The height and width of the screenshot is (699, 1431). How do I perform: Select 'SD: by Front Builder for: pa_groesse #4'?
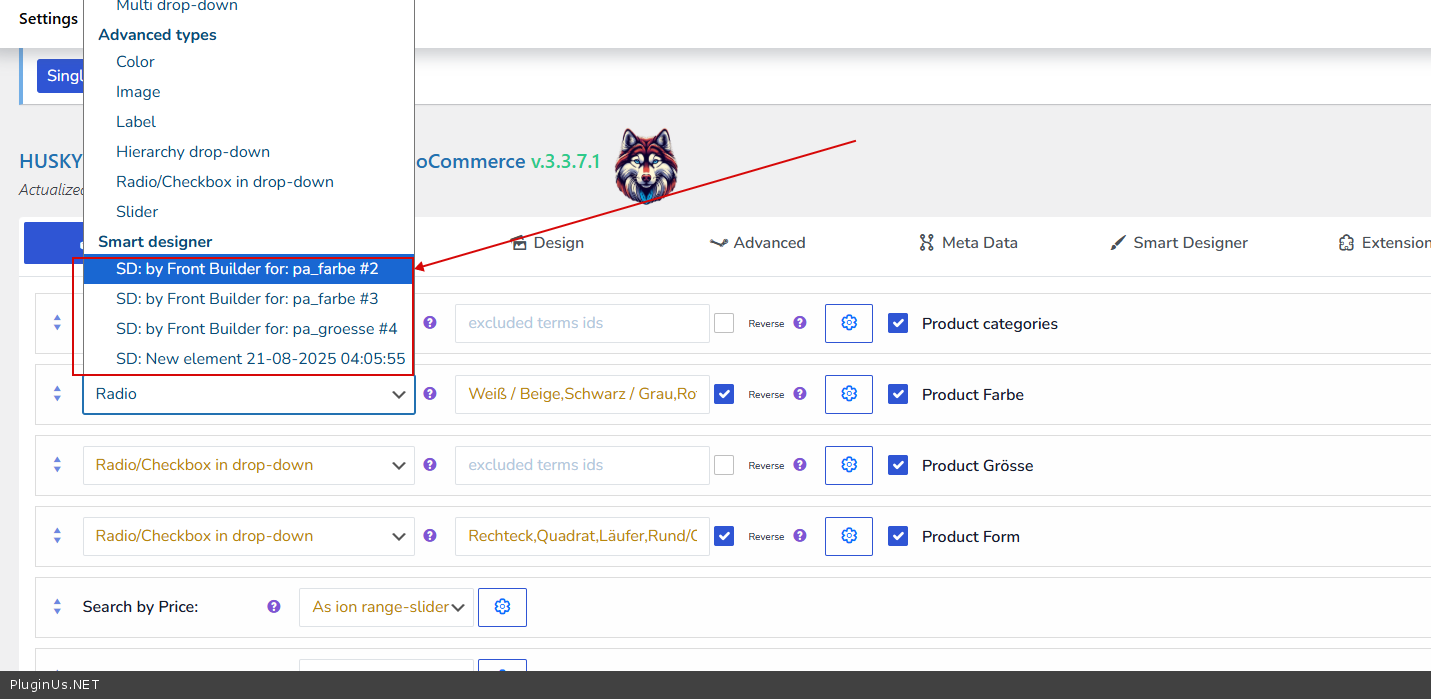(x=256, y=329)
